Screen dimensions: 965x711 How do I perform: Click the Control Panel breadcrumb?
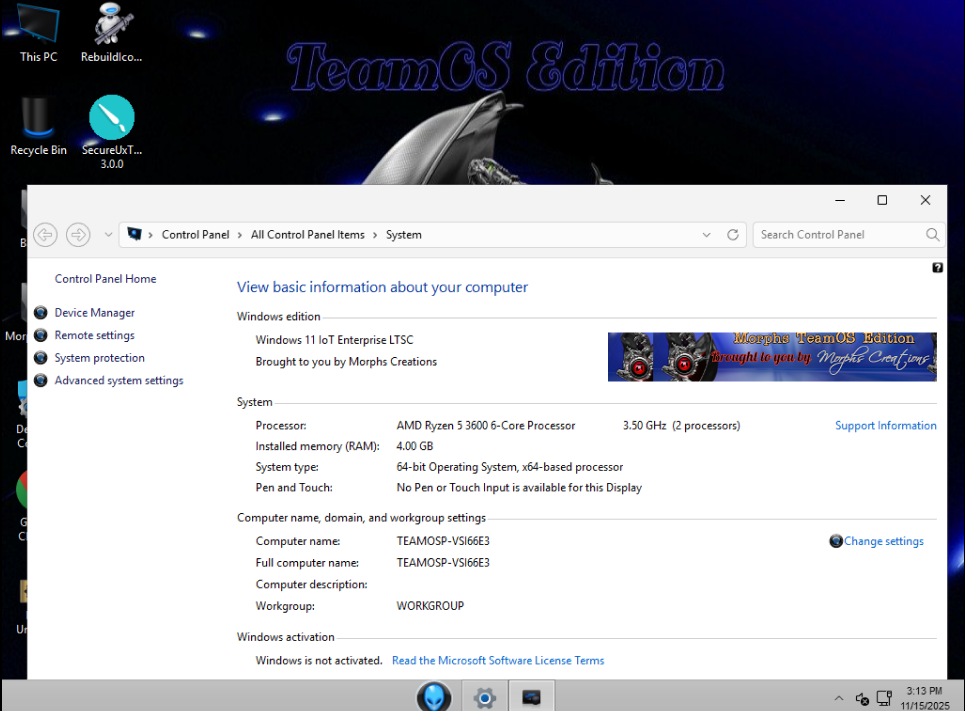coord(195,235)
